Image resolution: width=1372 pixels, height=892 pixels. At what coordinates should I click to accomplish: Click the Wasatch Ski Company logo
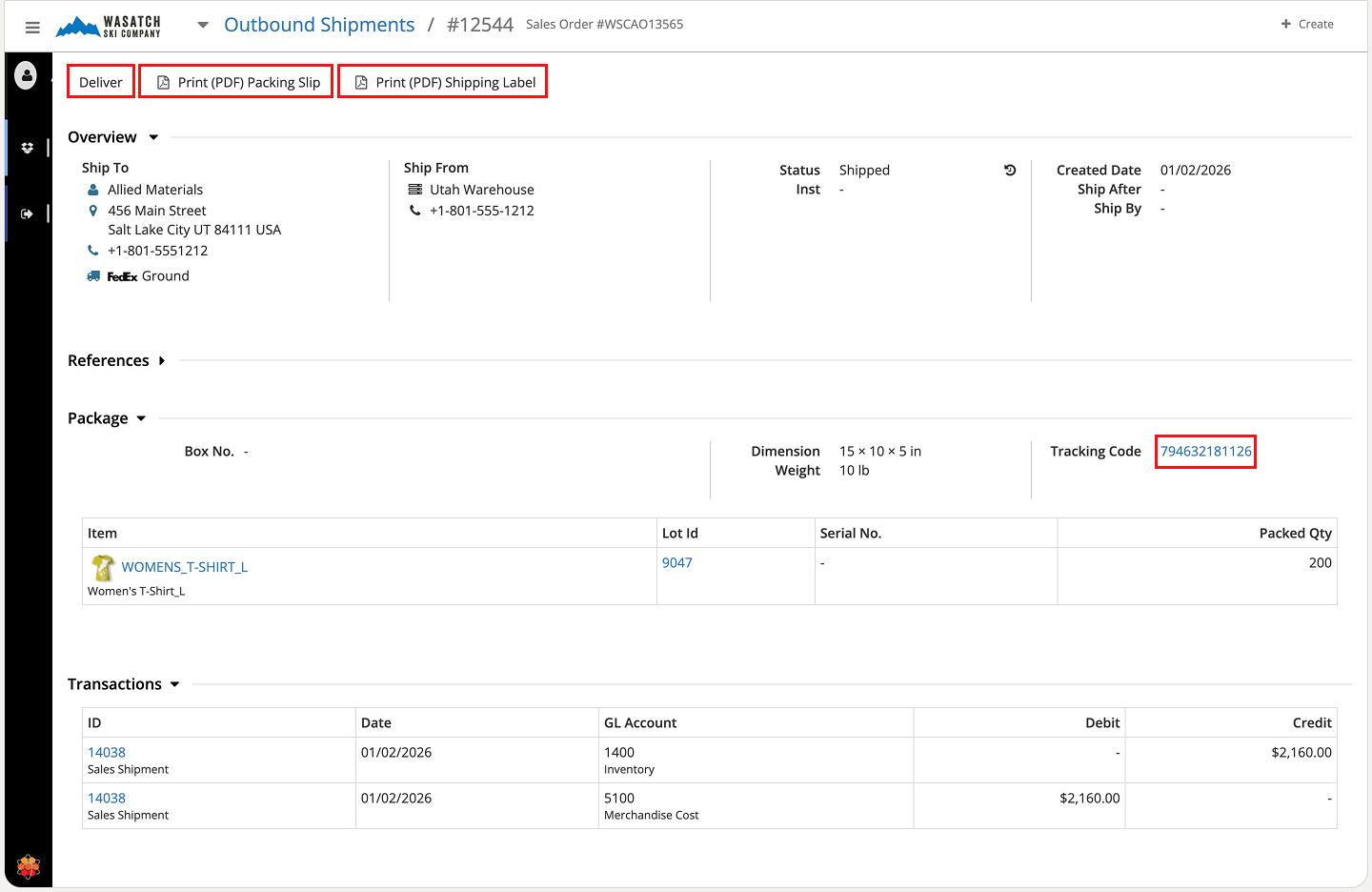coord(109,26)
